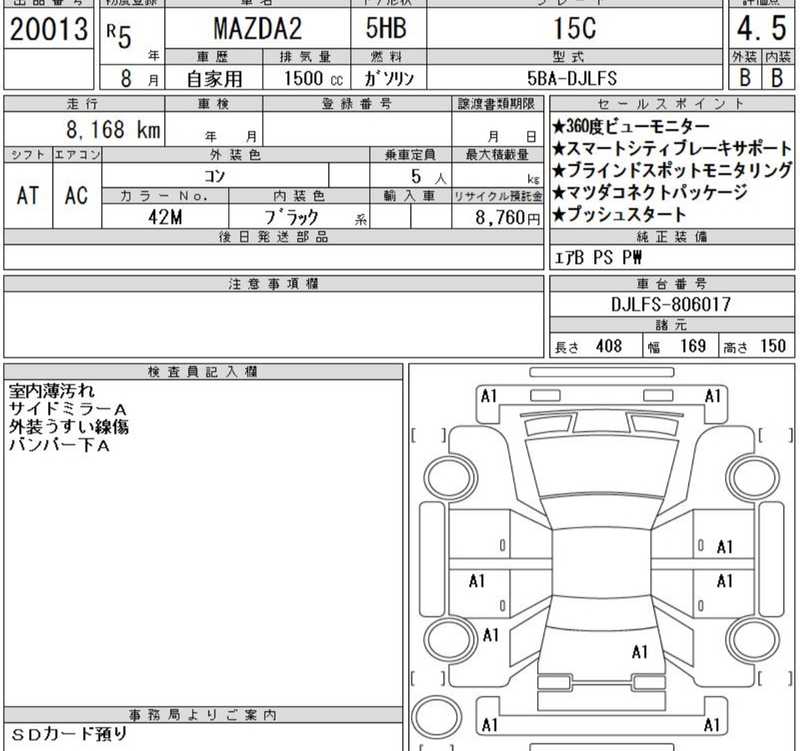Screen dimensions: 800x751
Task: Click air conditioner value AC
Action: (77, 196)
